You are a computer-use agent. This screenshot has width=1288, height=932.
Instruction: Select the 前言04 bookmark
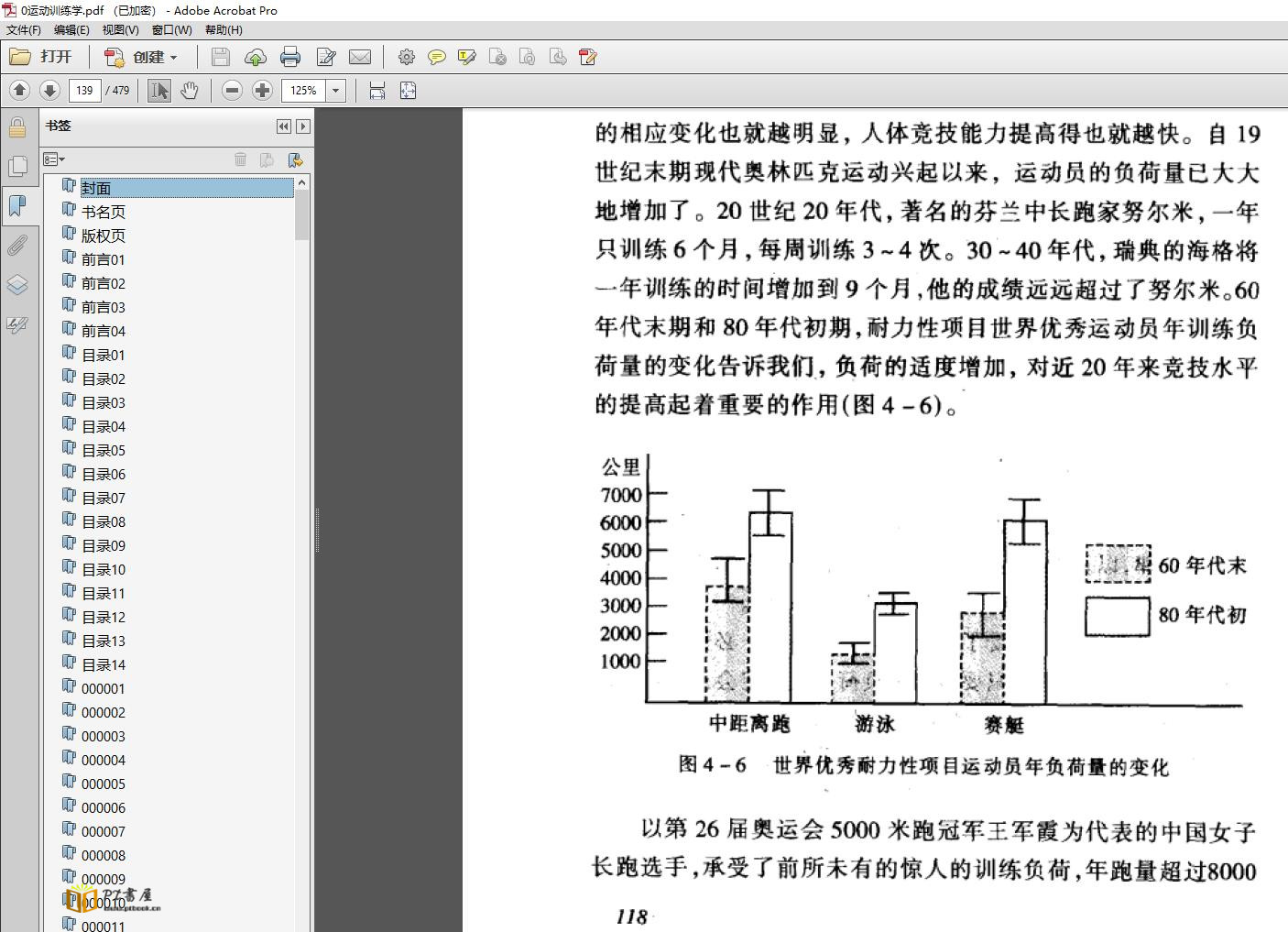tap(104, 331)
